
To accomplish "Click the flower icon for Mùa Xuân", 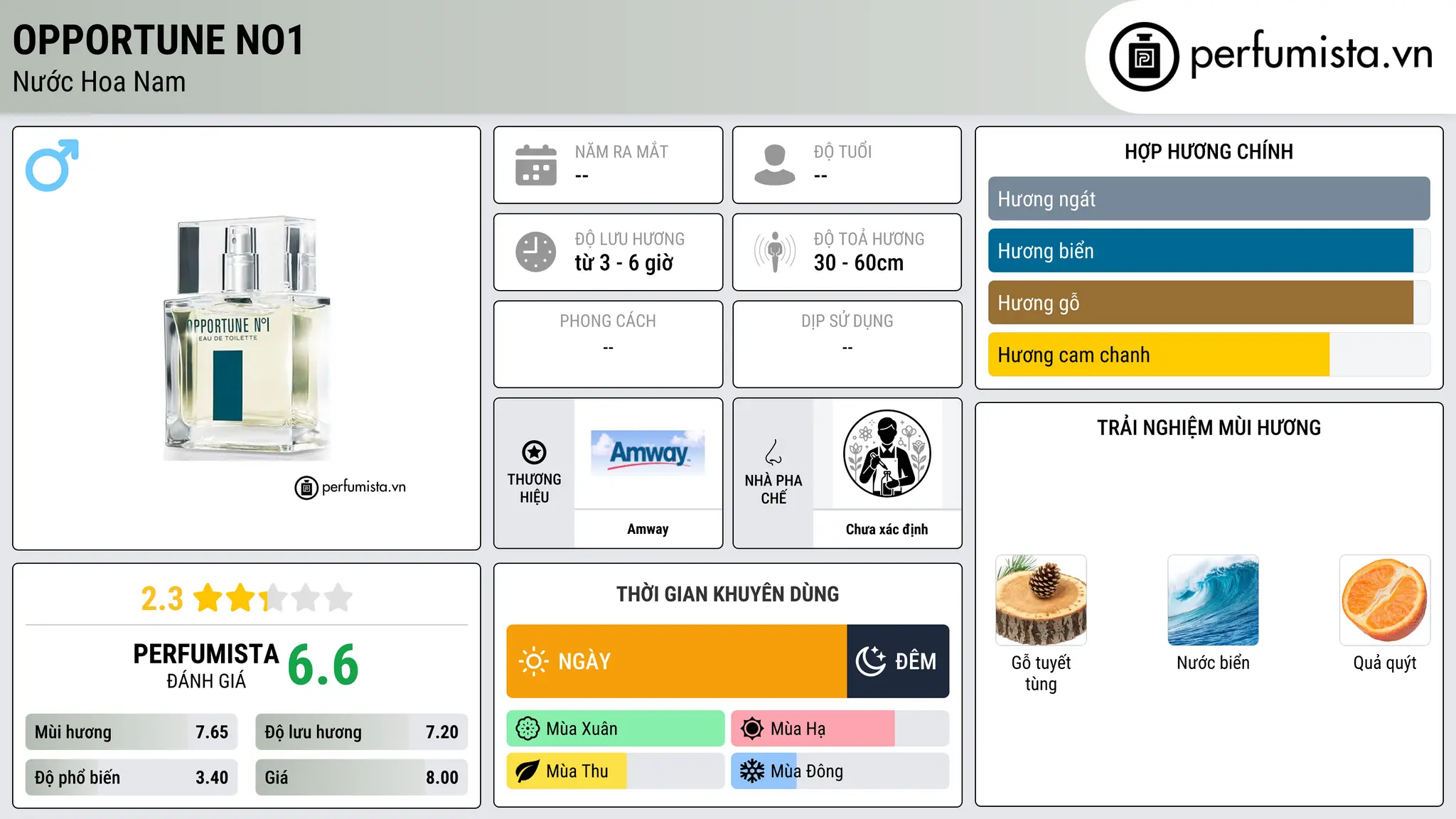I will coord(528,729).
